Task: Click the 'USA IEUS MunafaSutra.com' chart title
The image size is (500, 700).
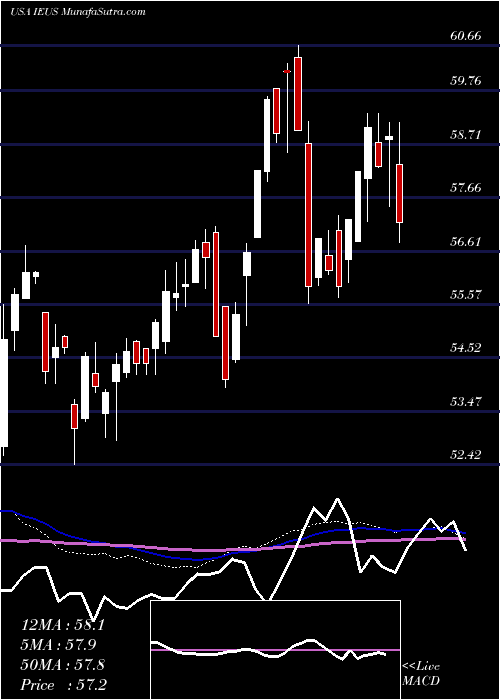Action: click(x=78, y=11)
